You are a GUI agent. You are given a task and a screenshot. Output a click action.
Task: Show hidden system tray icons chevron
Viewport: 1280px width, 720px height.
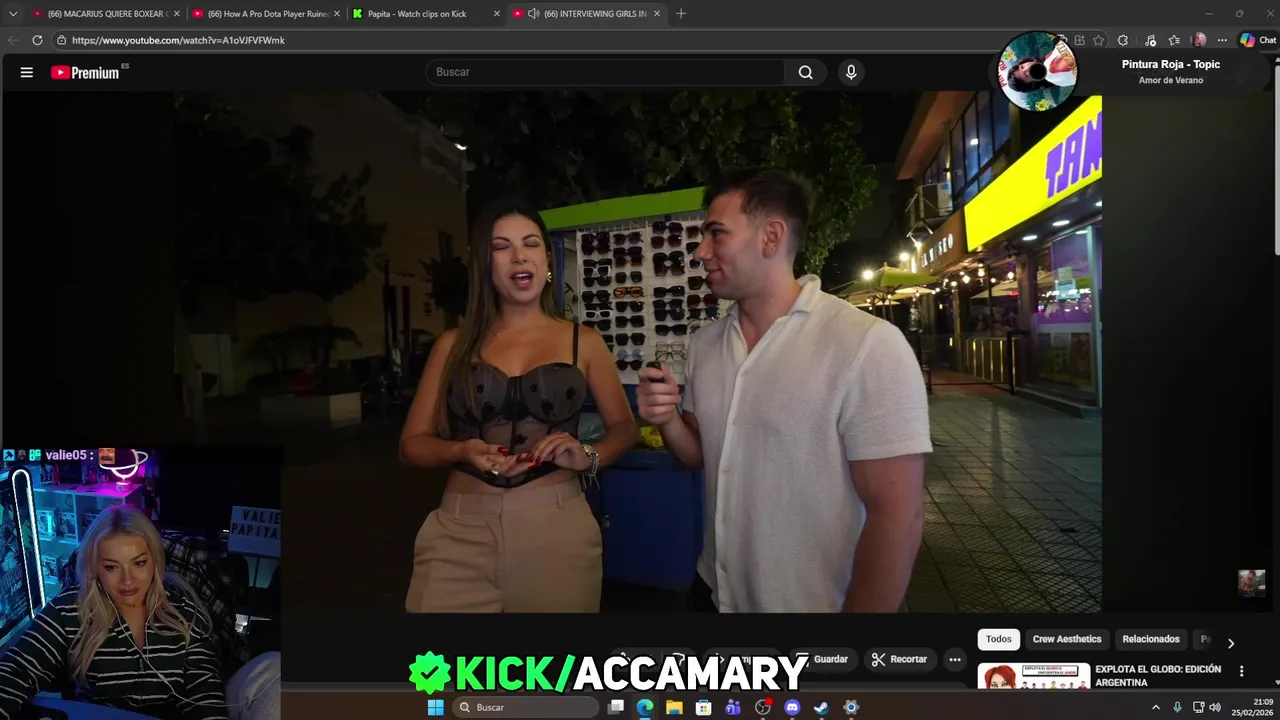point(1156,707)
